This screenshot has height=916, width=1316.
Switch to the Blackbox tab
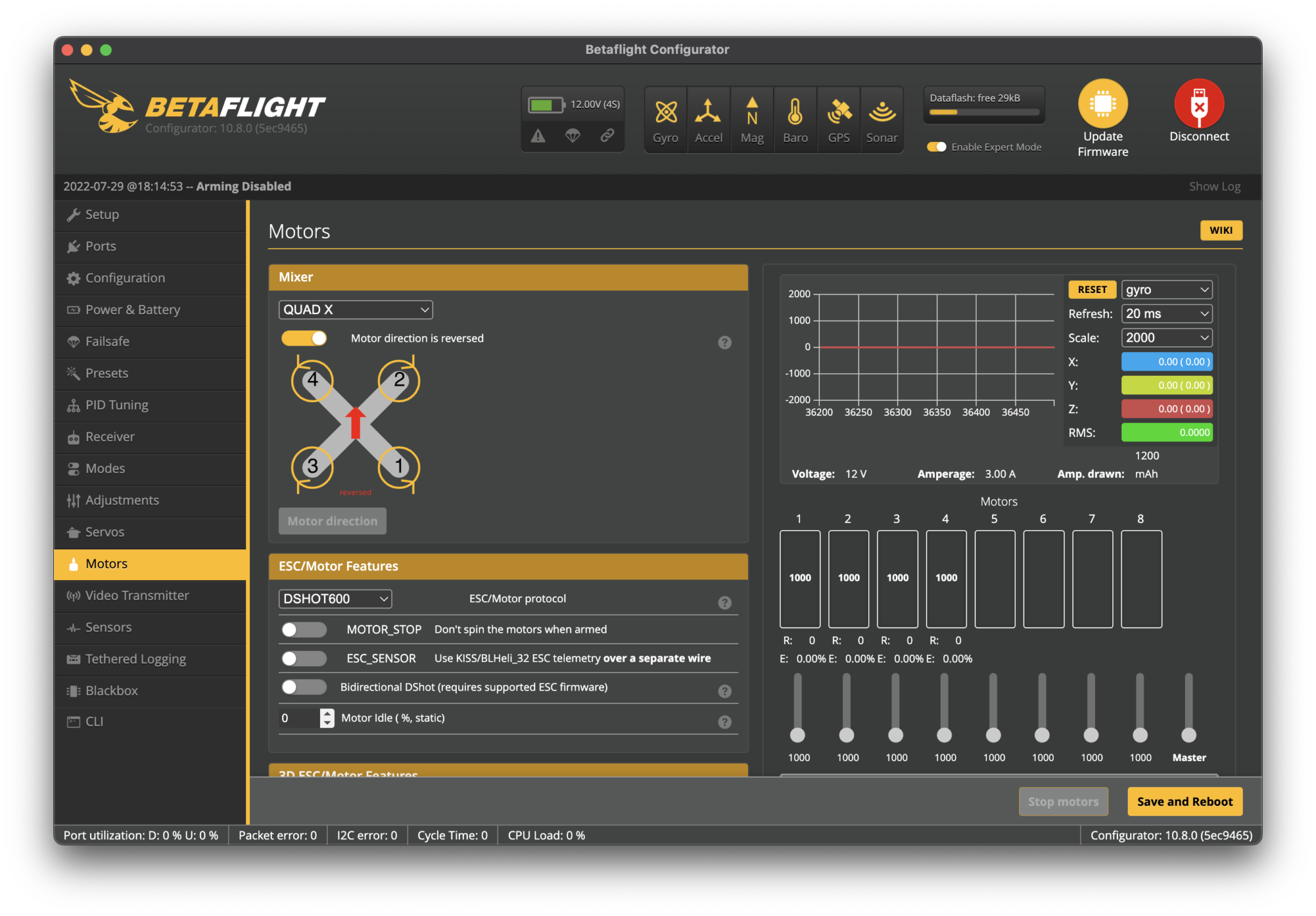coord(111,691)
